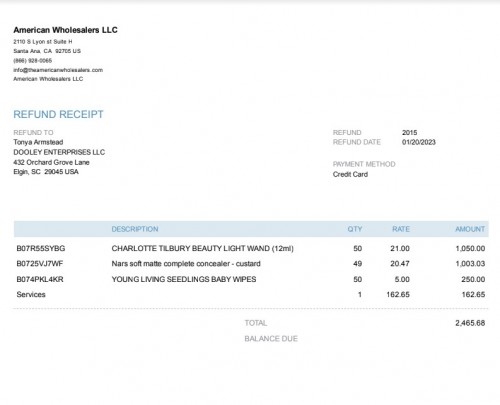
Task: Select item code B074PKL4KR
Action: click(40, 279)
